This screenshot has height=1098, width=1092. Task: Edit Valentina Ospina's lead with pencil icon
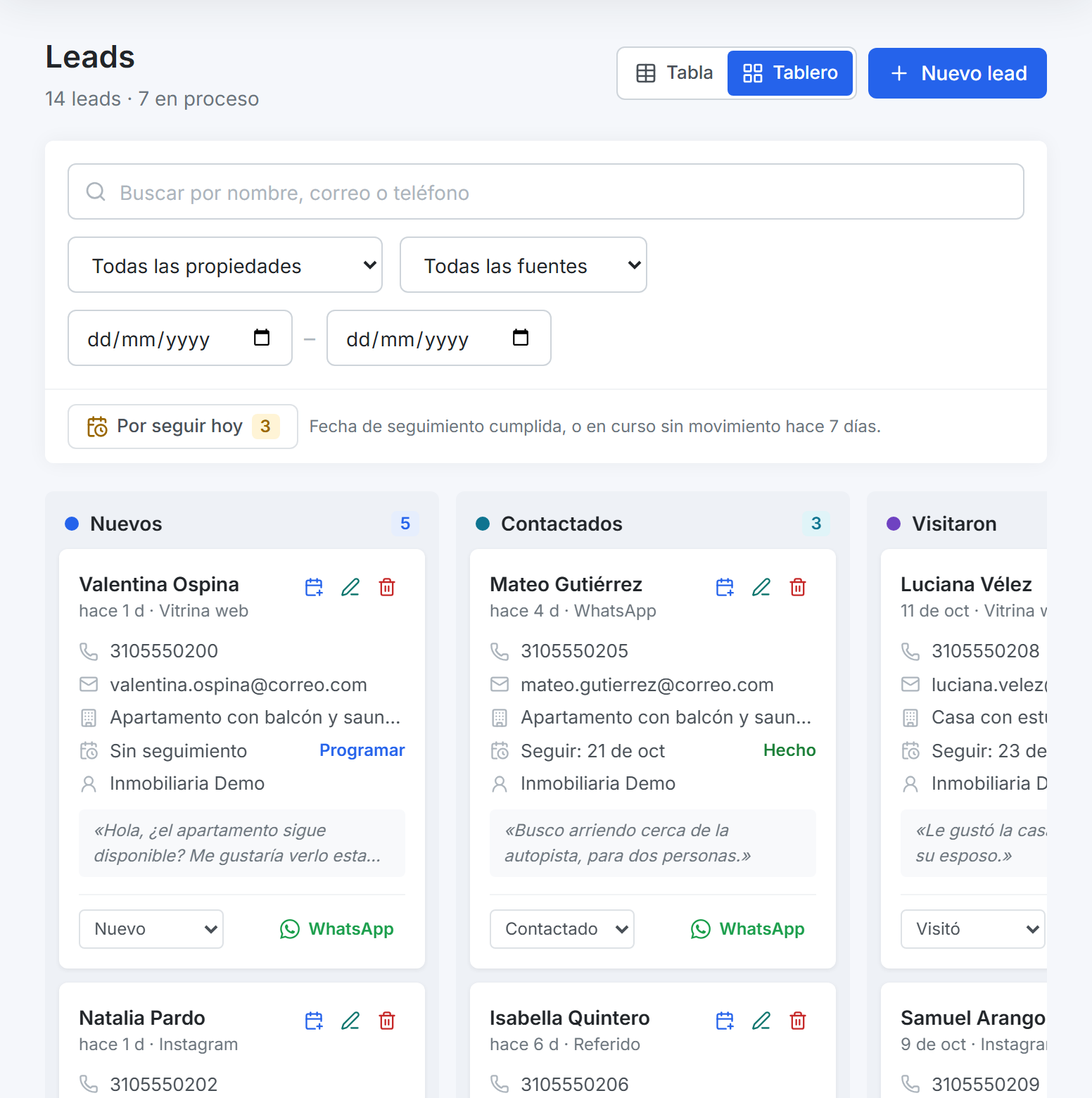pos(350,587)
